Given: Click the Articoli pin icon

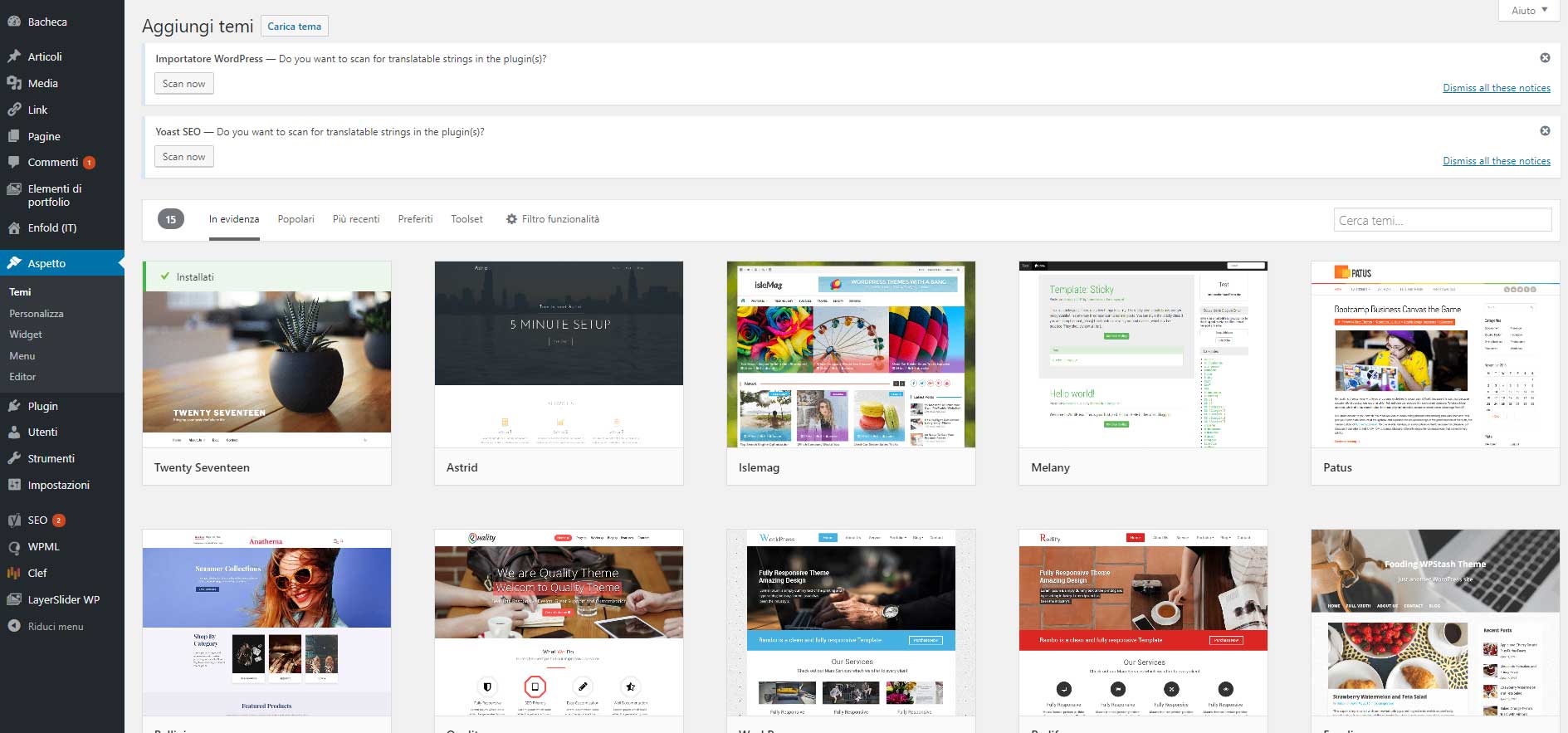Looking at the screenshot, I should click(x=14, y=56).
